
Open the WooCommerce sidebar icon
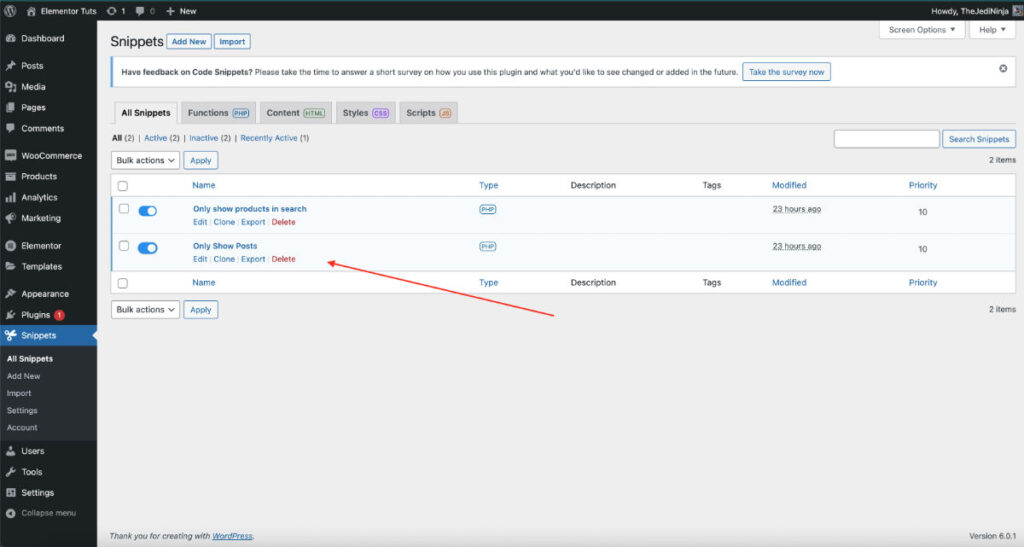10,156
